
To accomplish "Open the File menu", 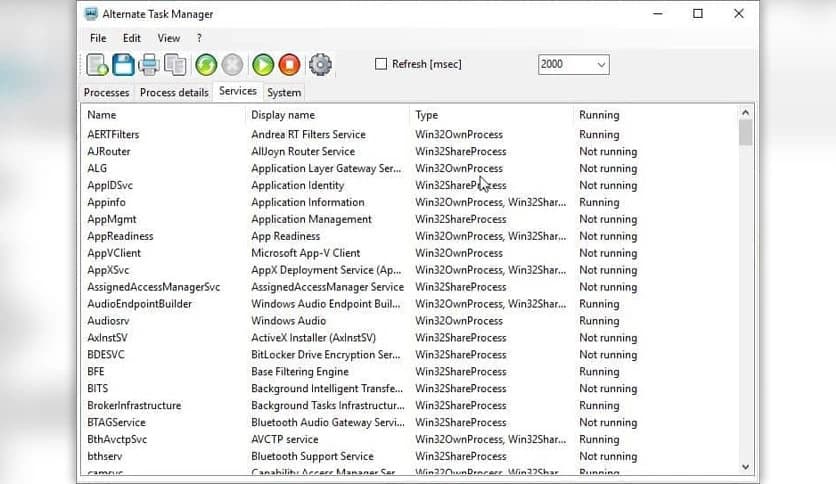I will tap(98, 38).
